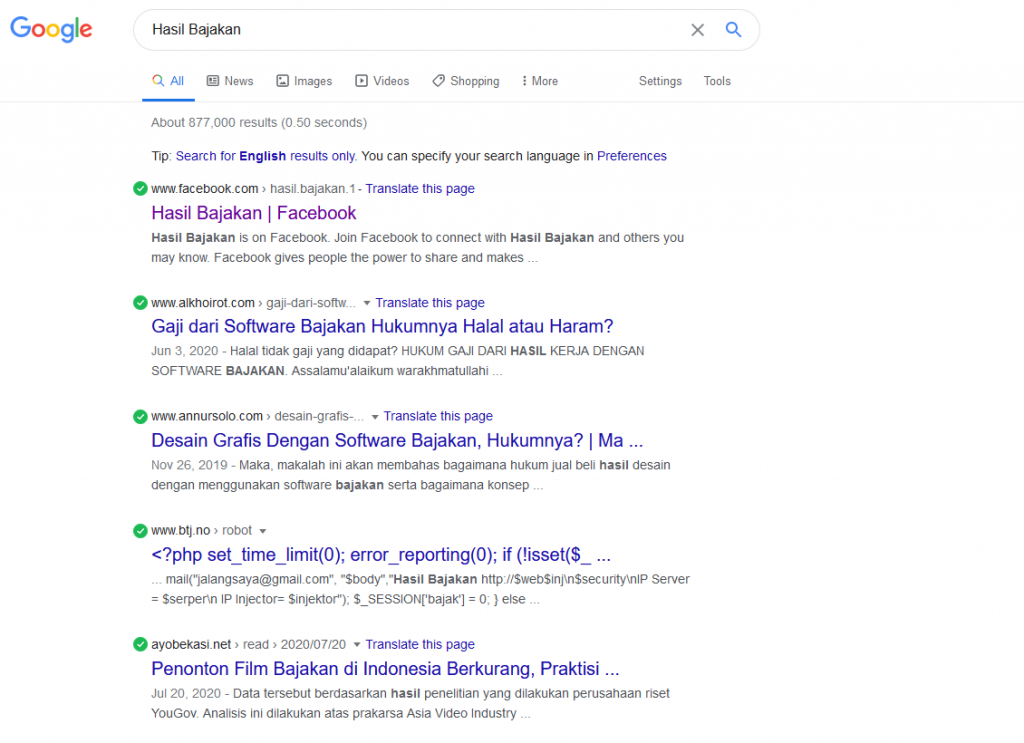Viewport: 1024px width, 743px height.
Task: Click the www.facebook.com URL text
Action: 204,189
